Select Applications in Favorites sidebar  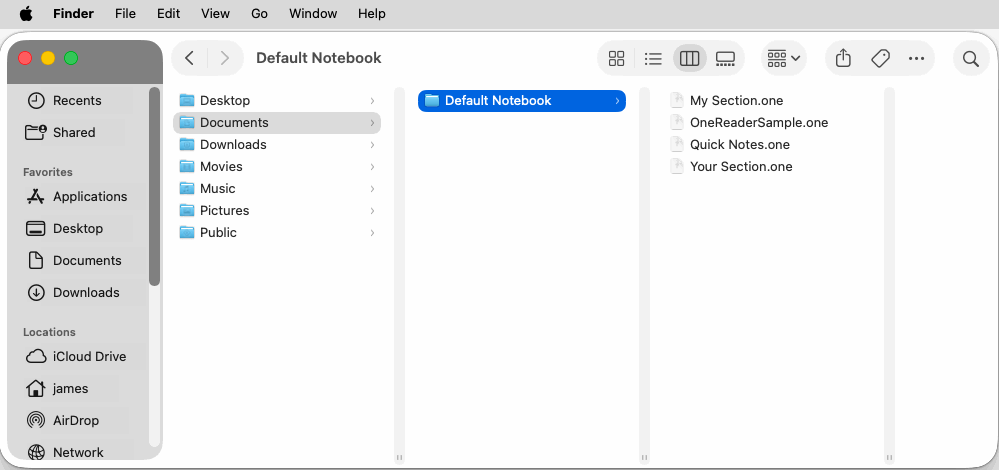pos(89,196)
